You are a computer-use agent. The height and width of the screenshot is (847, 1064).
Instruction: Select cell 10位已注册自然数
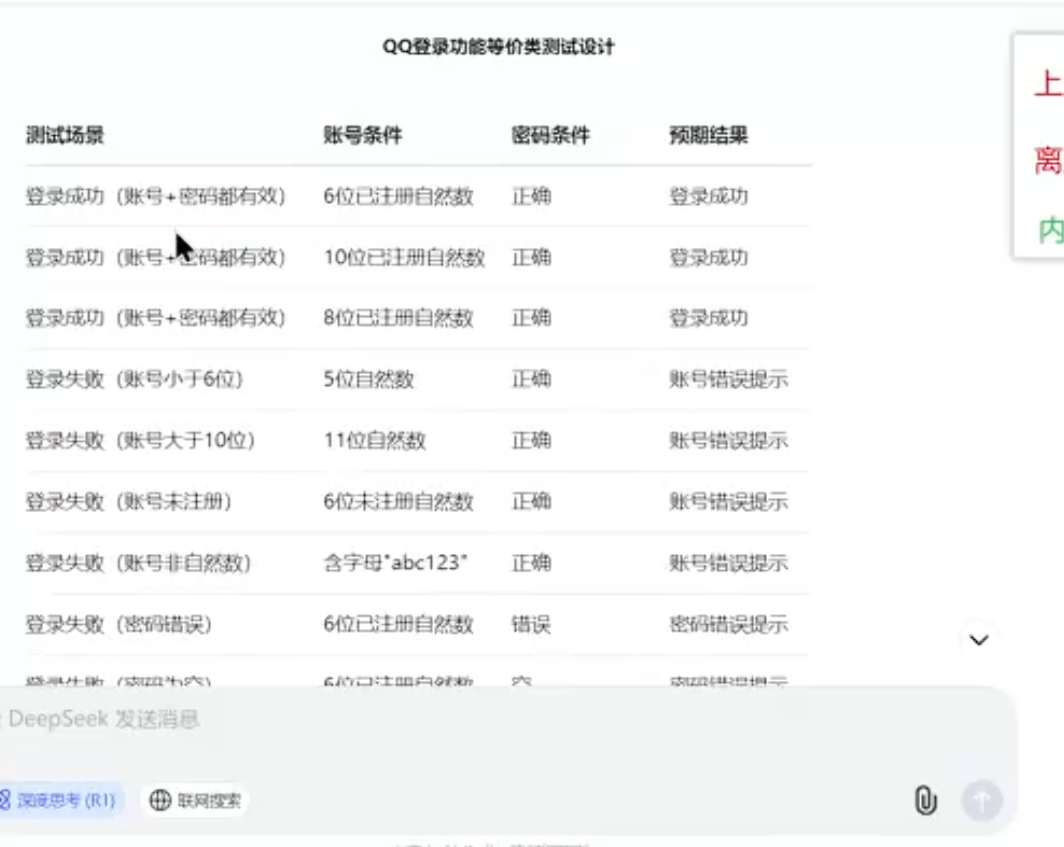point(404,257)
